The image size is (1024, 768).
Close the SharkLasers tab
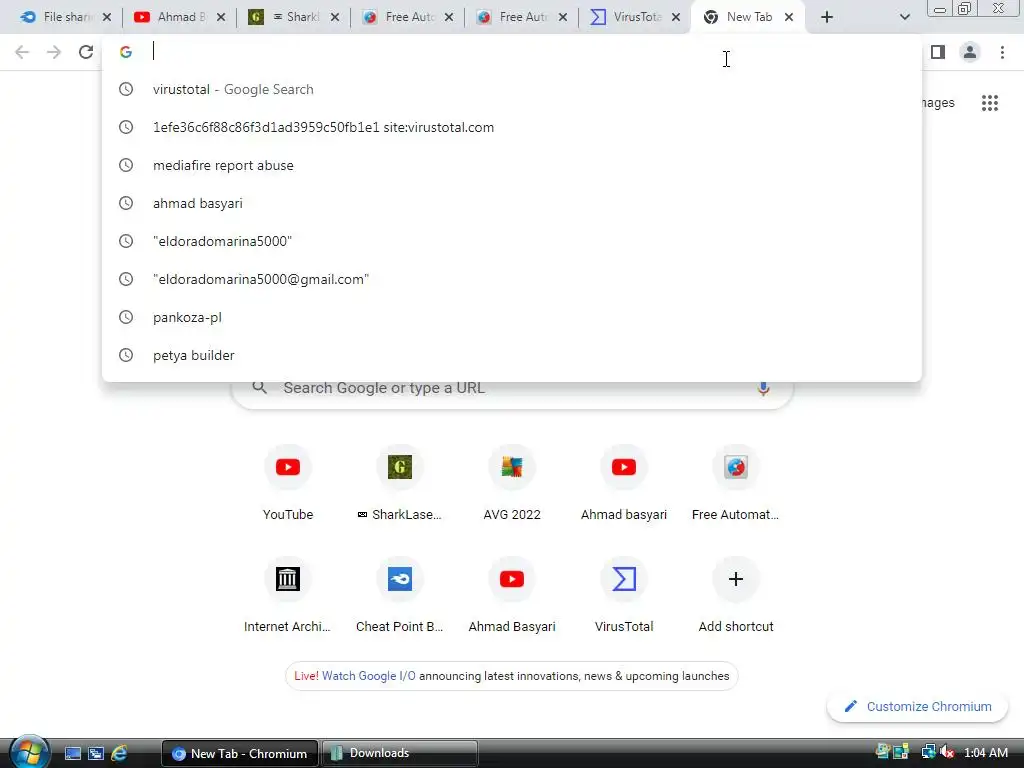[x=334, y=17]
